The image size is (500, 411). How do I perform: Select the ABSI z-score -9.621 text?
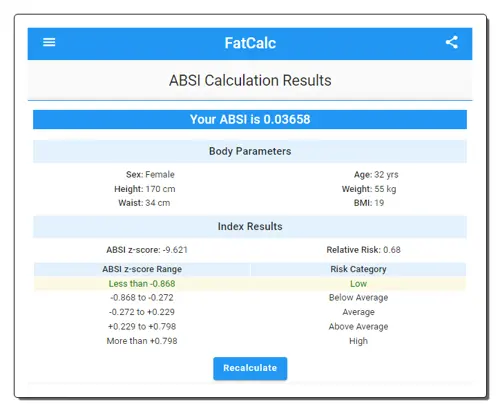pos(147,250)
